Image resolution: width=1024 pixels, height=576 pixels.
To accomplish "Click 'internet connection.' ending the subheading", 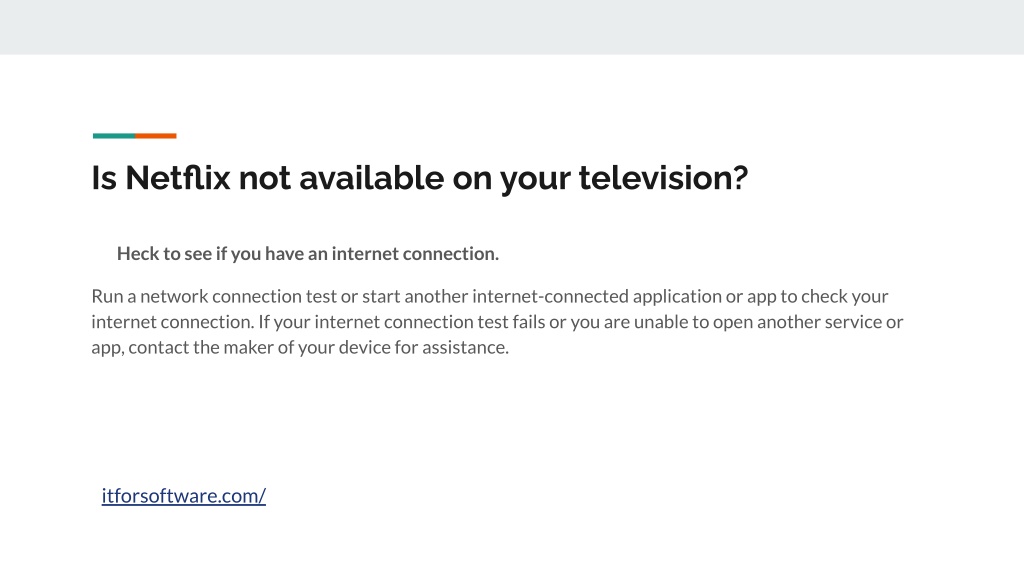I will click(x=415, y=253).
